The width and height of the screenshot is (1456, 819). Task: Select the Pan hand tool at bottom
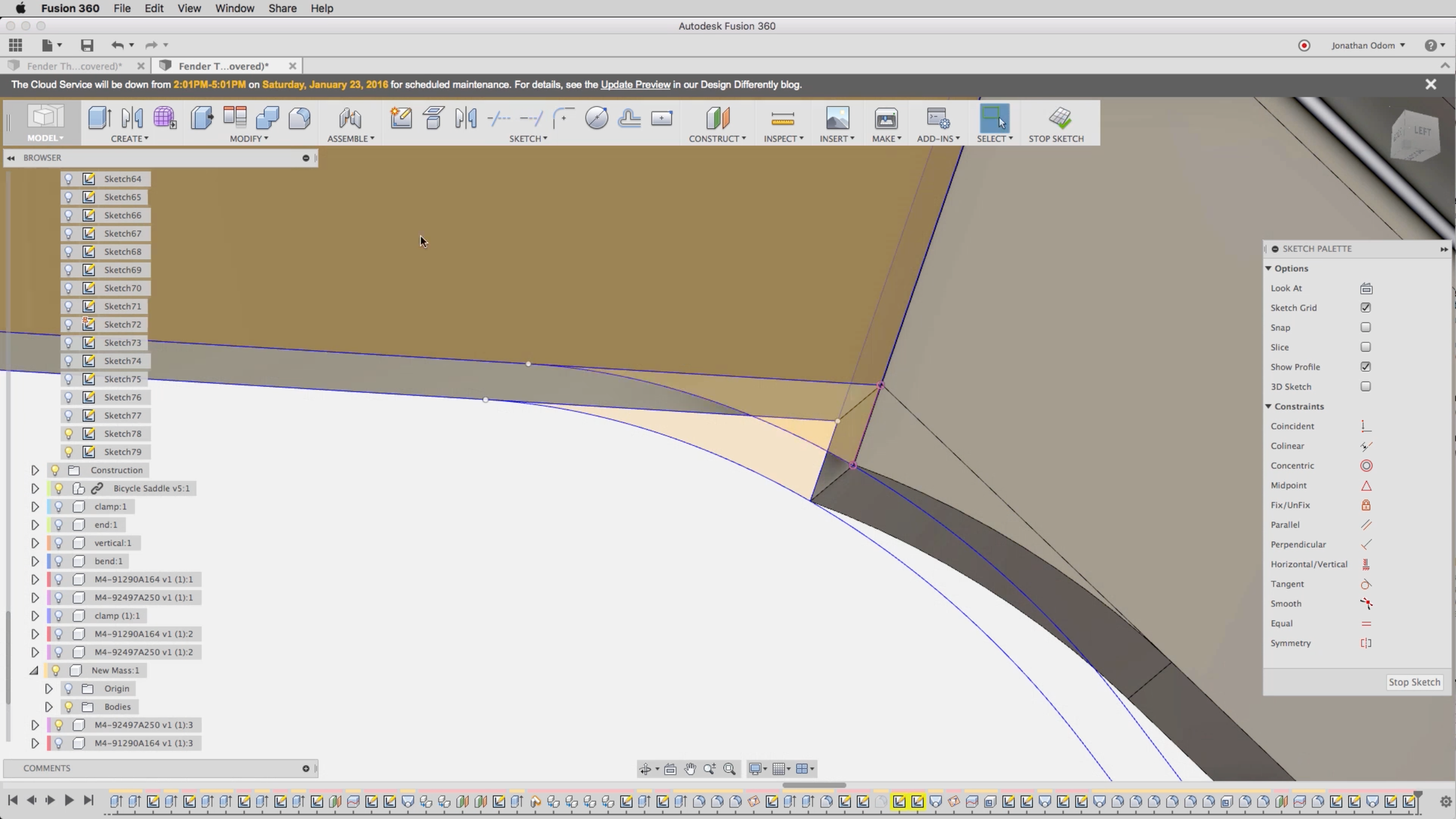pos(690,769)
